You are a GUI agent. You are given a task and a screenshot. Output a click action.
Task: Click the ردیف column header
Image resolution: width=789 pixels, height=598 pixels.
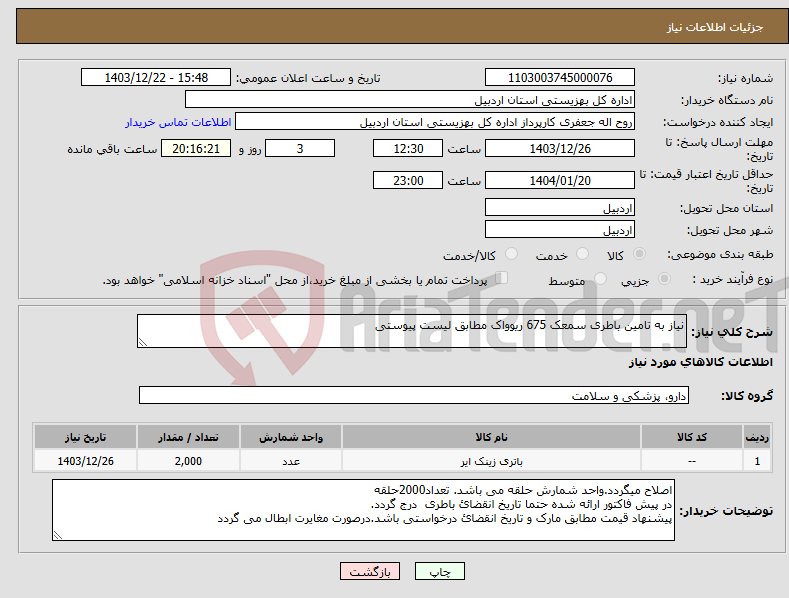757,437
